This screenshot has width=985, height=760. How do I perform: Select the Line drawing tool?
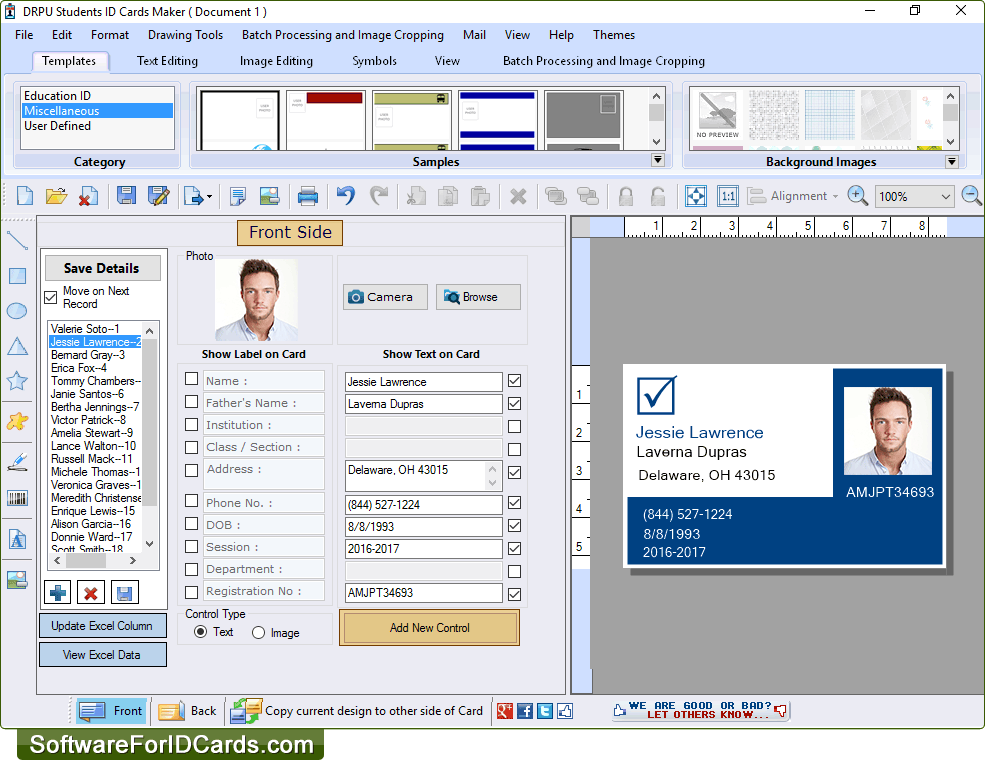(x=17, y=241)
